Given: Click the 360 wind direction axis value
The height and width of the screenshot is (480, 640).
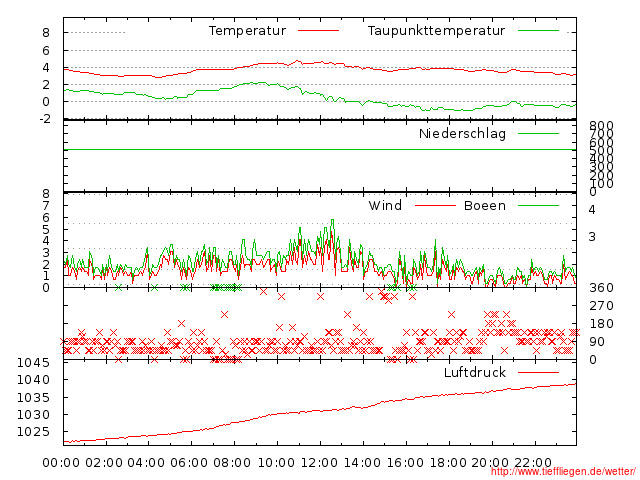Looking at the screenshot, I should tap(601, 288).
